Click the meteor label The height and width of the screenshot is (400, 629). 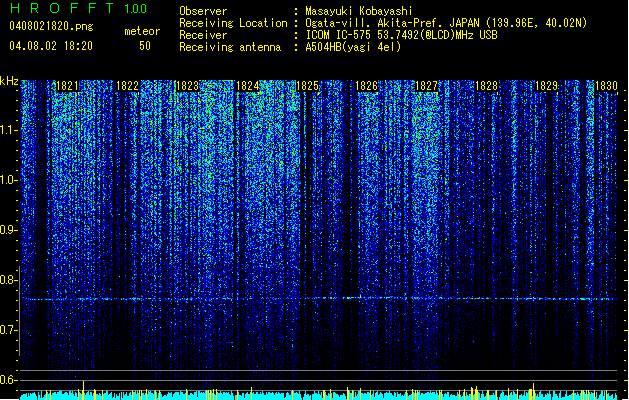(142, 31)
